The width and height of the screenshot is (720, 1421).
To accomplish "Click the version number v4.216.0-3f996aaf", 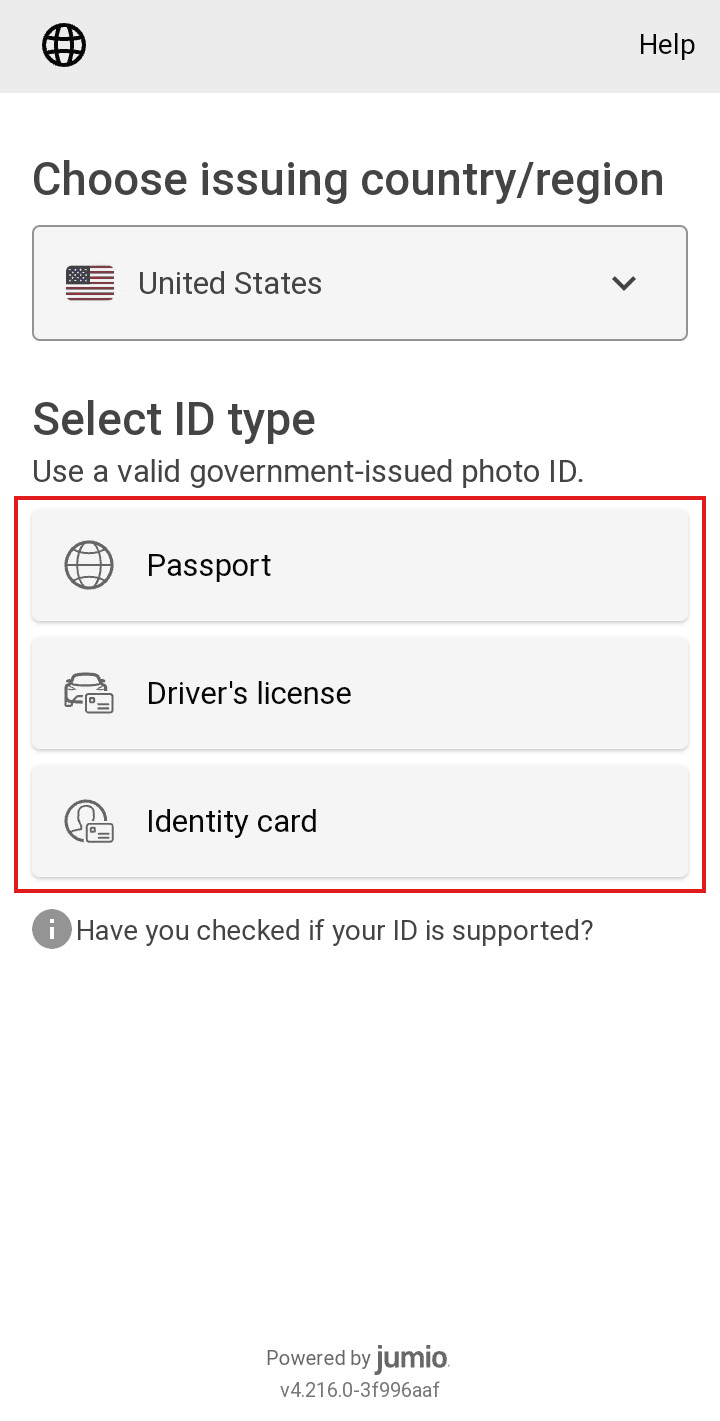I will tap(359, 1390).
